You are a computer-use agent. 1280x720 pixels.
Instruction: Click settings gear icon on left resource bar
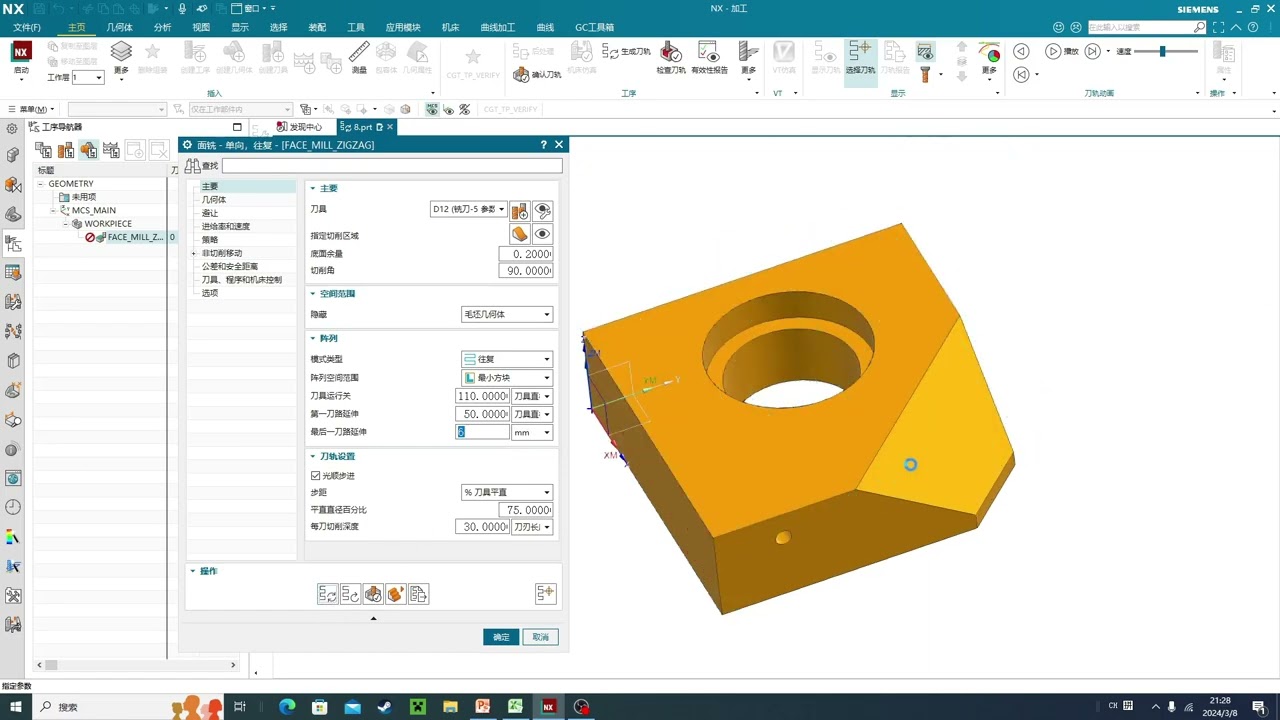coord(12,128)
